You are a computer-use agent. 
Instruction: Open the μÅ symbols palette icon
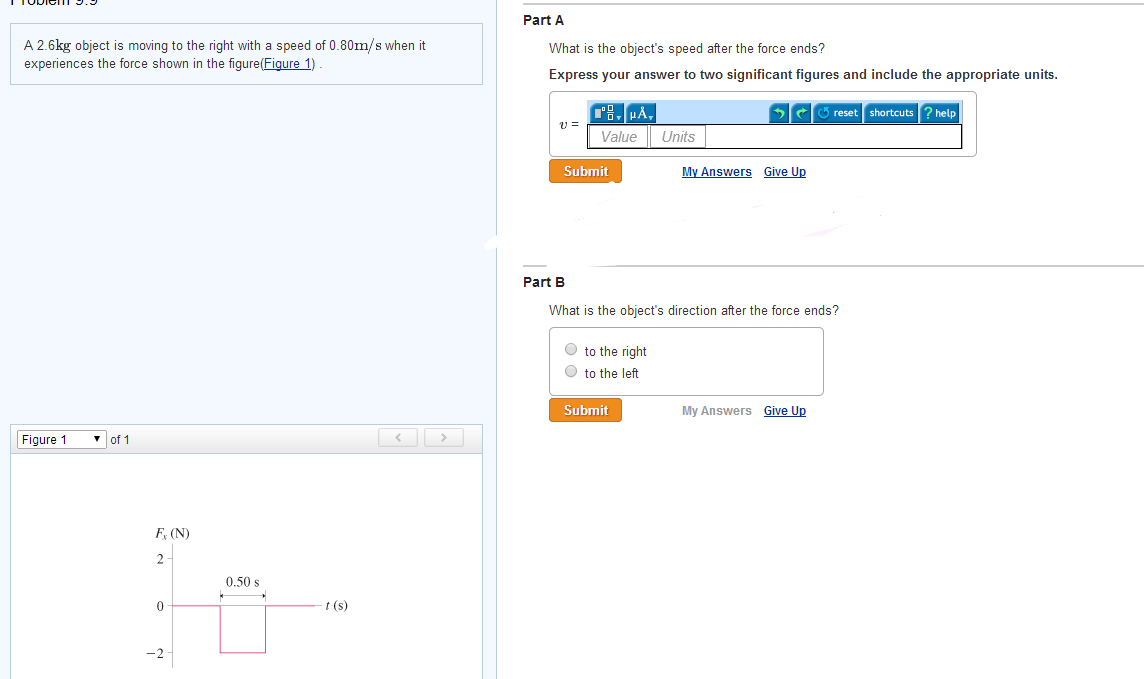(637, 112)
